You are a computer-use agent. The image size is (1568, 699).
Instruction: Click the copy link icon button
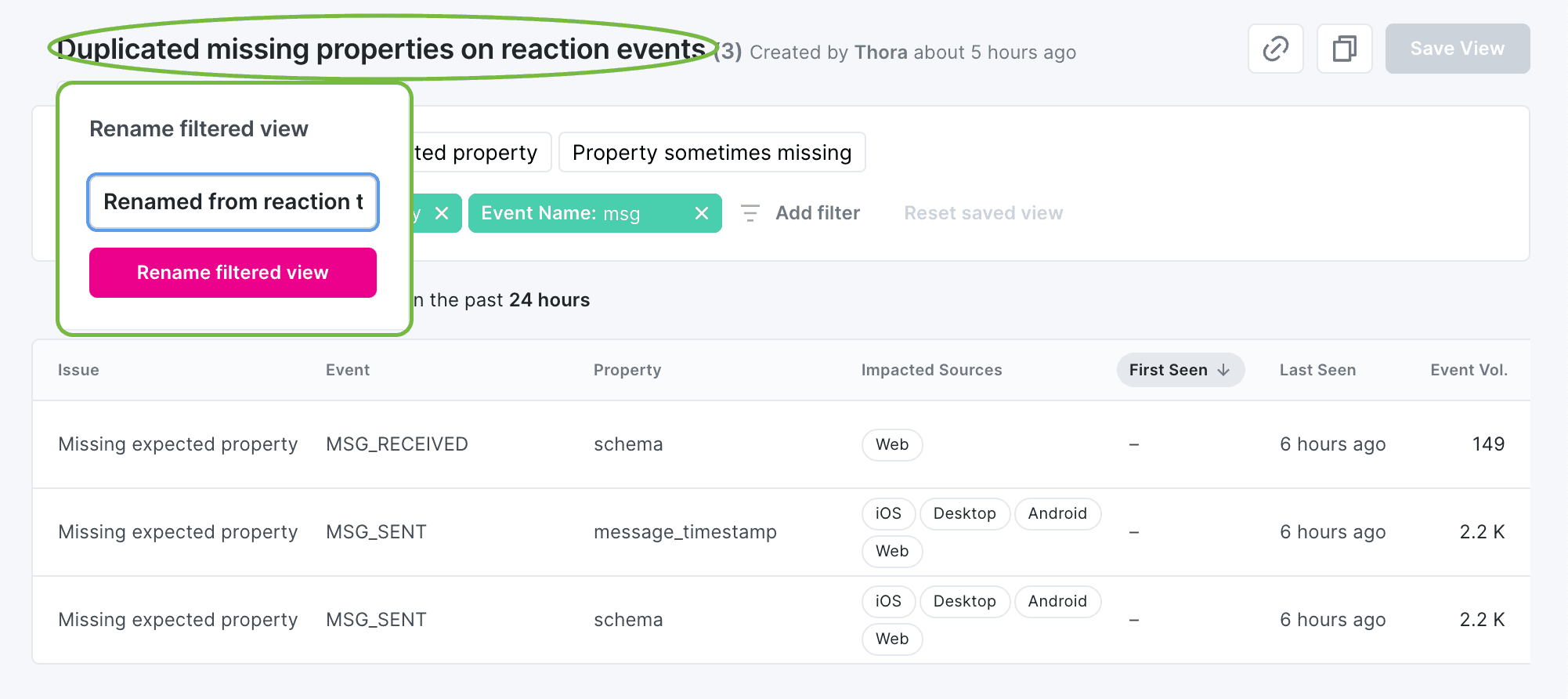[x=1275, y=49]
